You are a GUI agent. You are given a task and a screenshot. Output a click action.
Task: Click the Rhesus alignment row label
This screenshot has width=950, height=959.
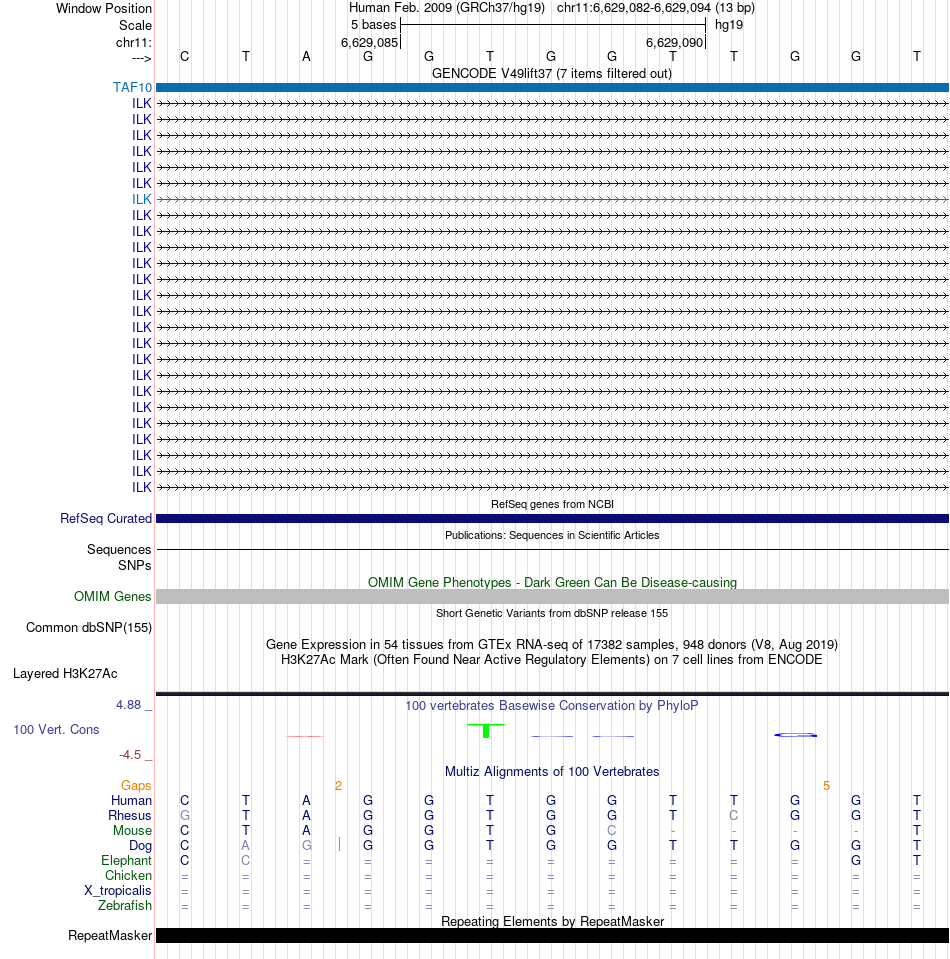click(130, 815)
